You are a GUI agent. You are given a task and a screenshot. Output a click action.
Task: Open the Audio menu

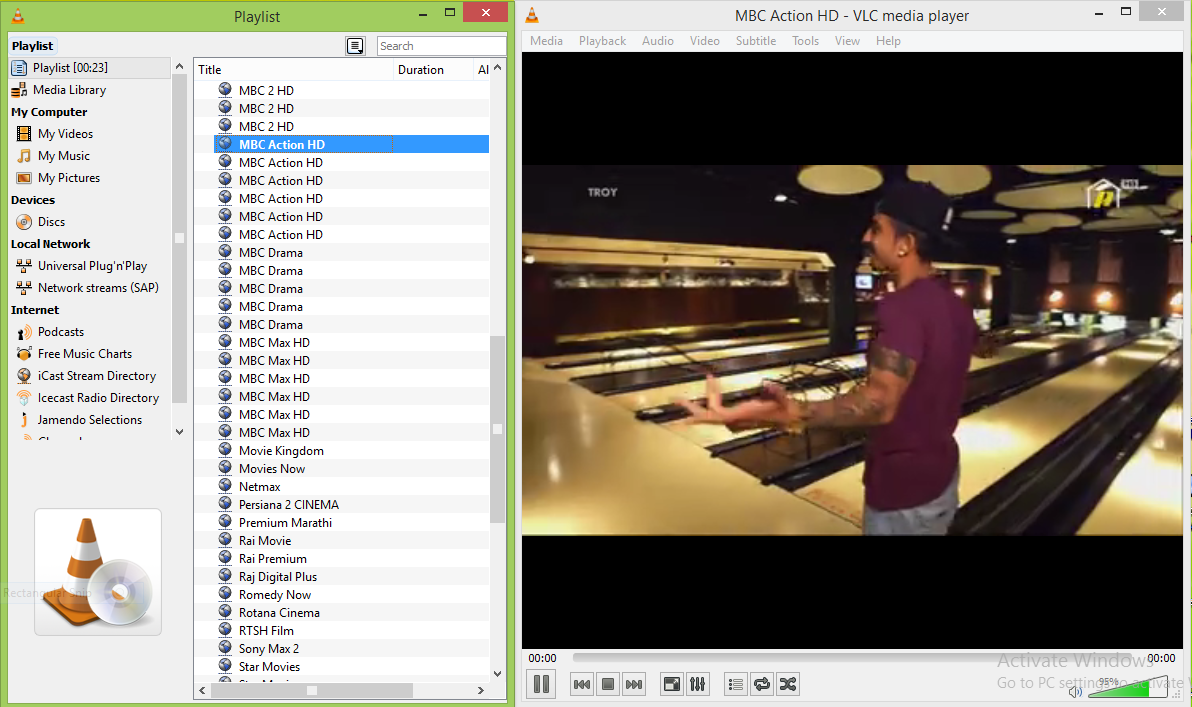click(658, 41)
